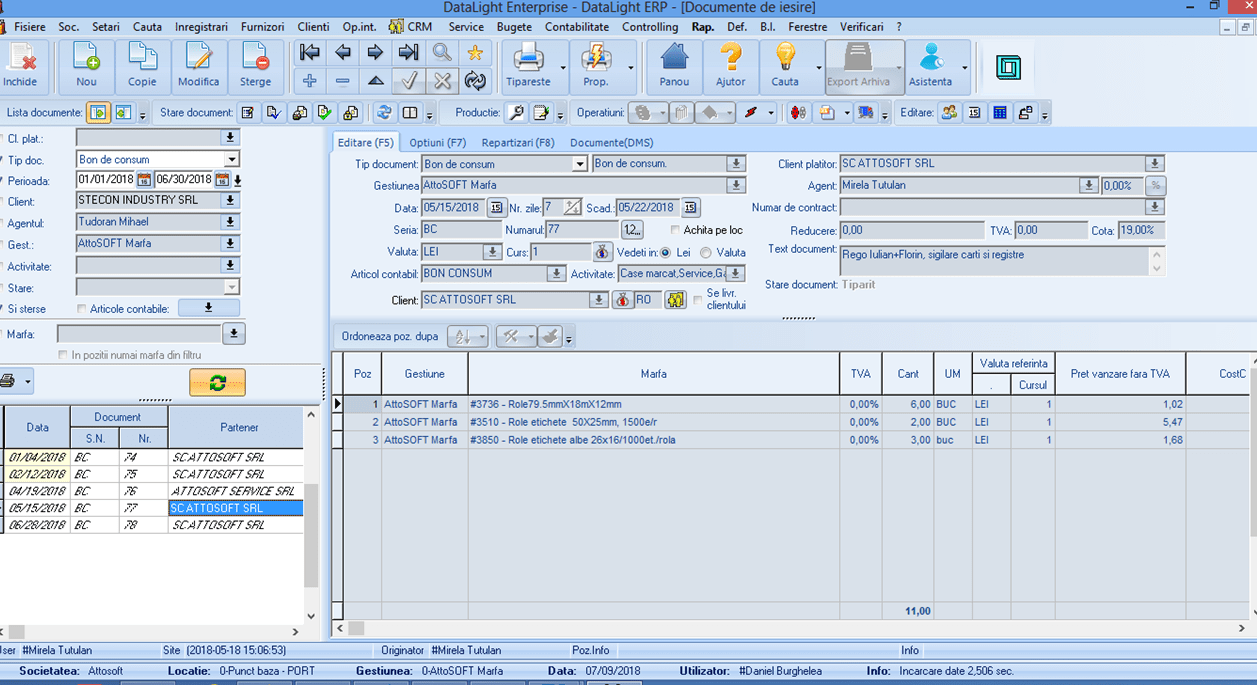1257x685 pixels.
Task: Go to the next record arrow
Action: (376, 53)
